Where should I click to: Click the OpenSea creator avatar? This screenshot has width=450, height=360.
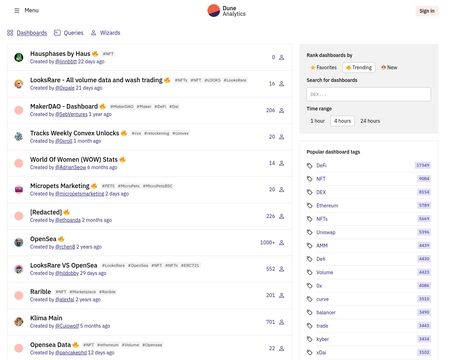point(19,242)
